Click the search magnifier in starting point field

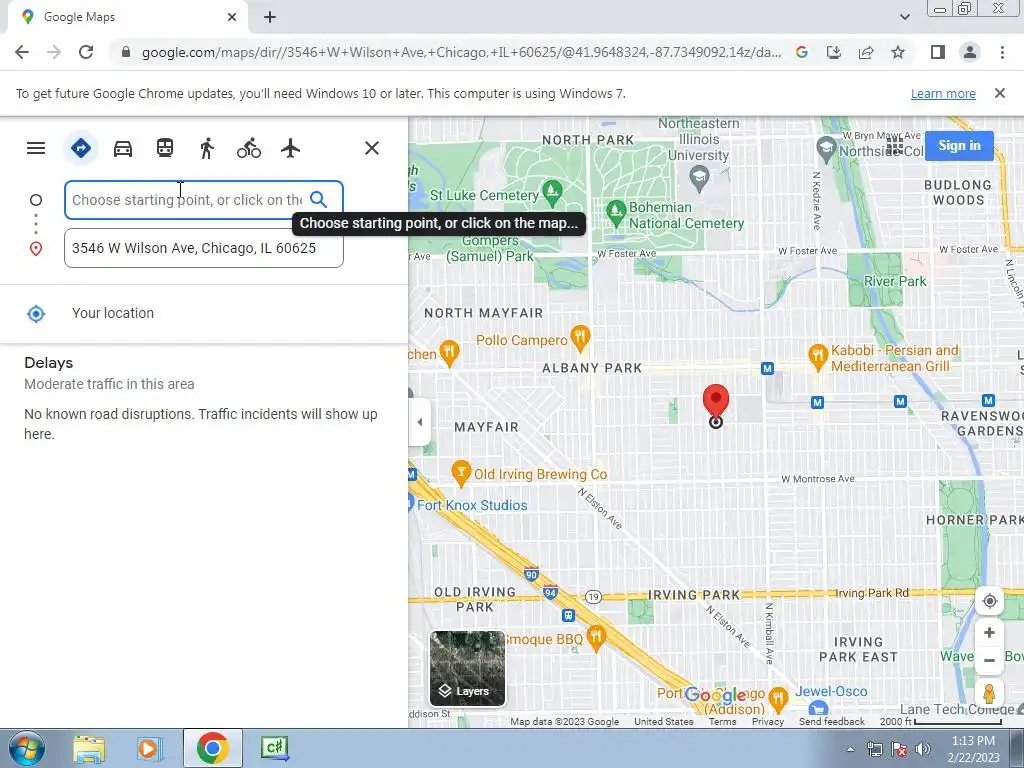tap(319, 199)
